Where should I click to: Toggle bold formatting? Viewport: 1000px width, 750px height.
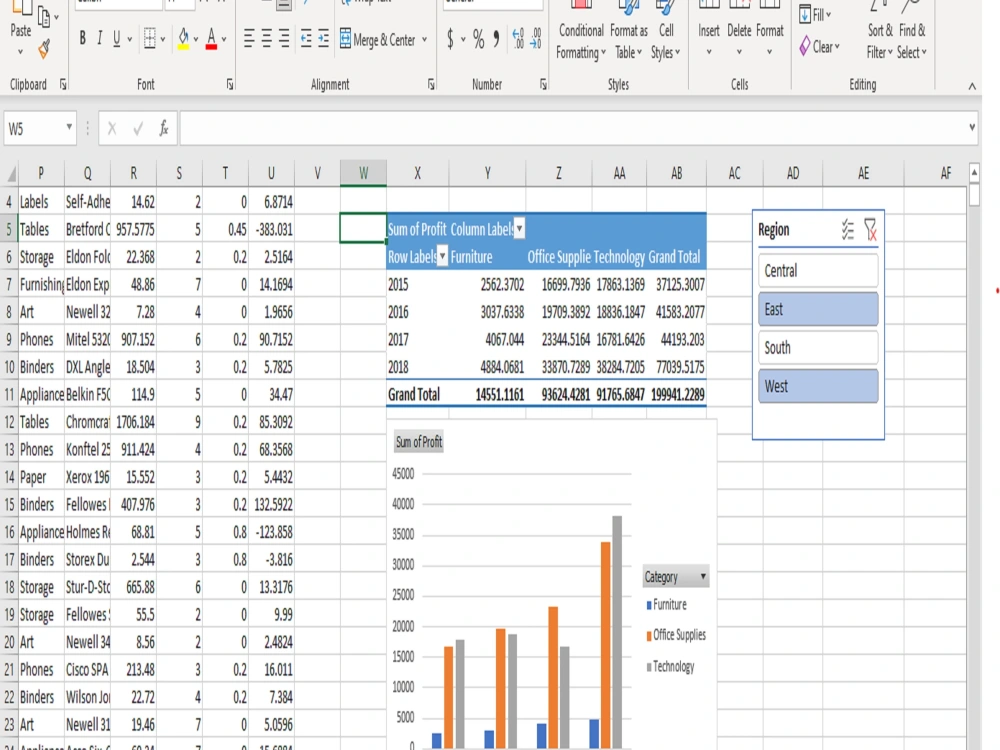pyautogui.click(x=82, y=38)
